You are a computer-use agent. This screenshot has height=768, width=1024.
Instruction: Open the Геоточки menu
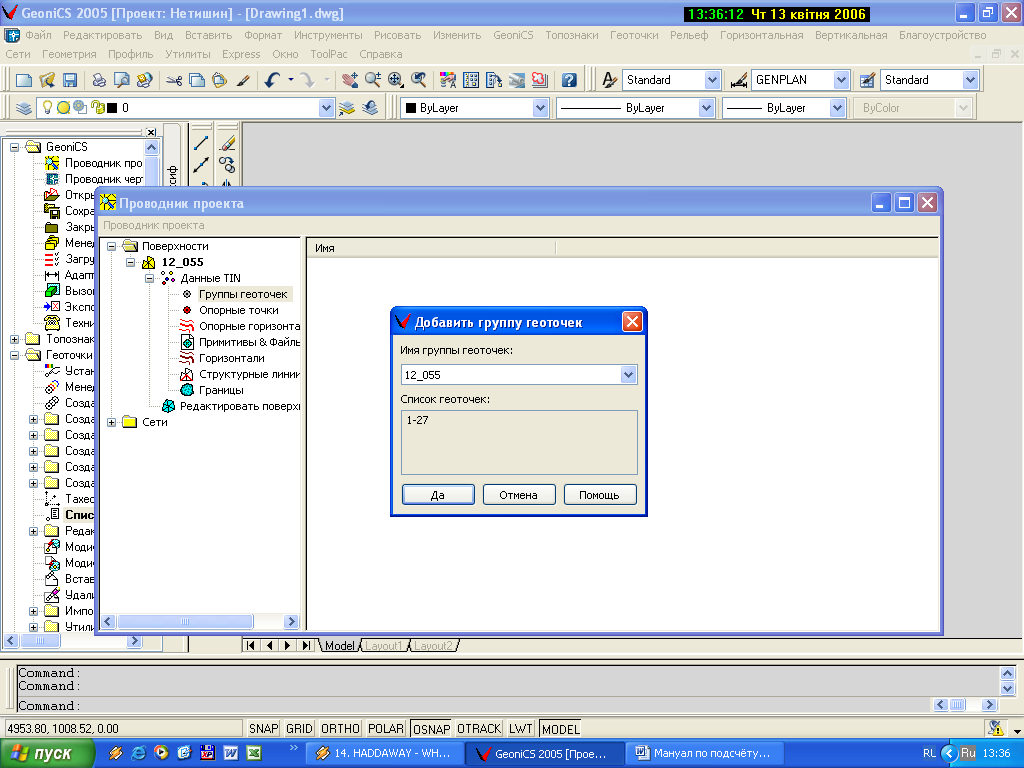pyautogui.click(x=634, y=35)
